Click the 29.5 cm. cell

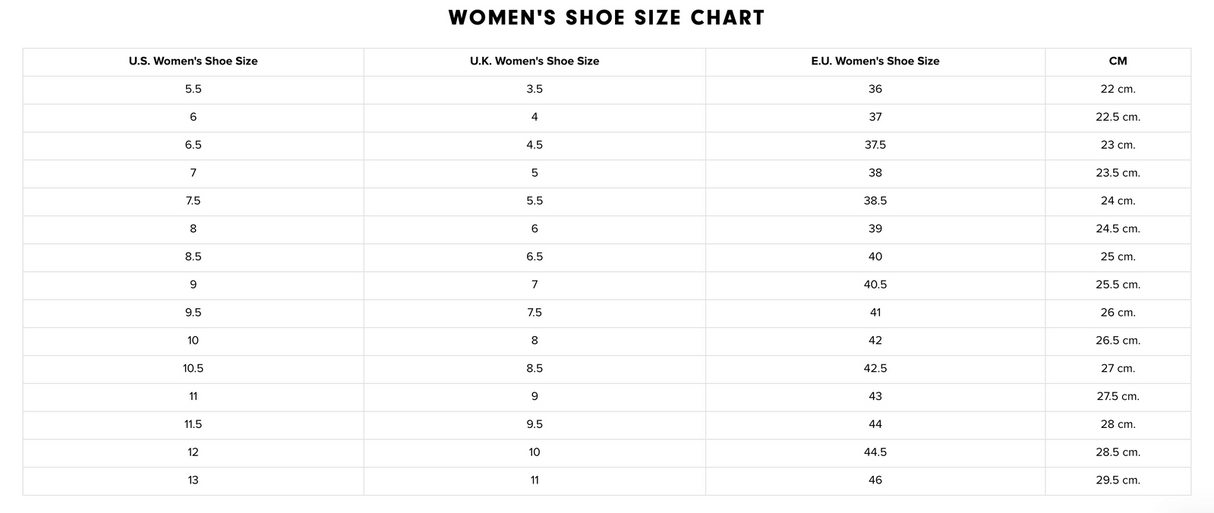click(x=1118, y=480)
